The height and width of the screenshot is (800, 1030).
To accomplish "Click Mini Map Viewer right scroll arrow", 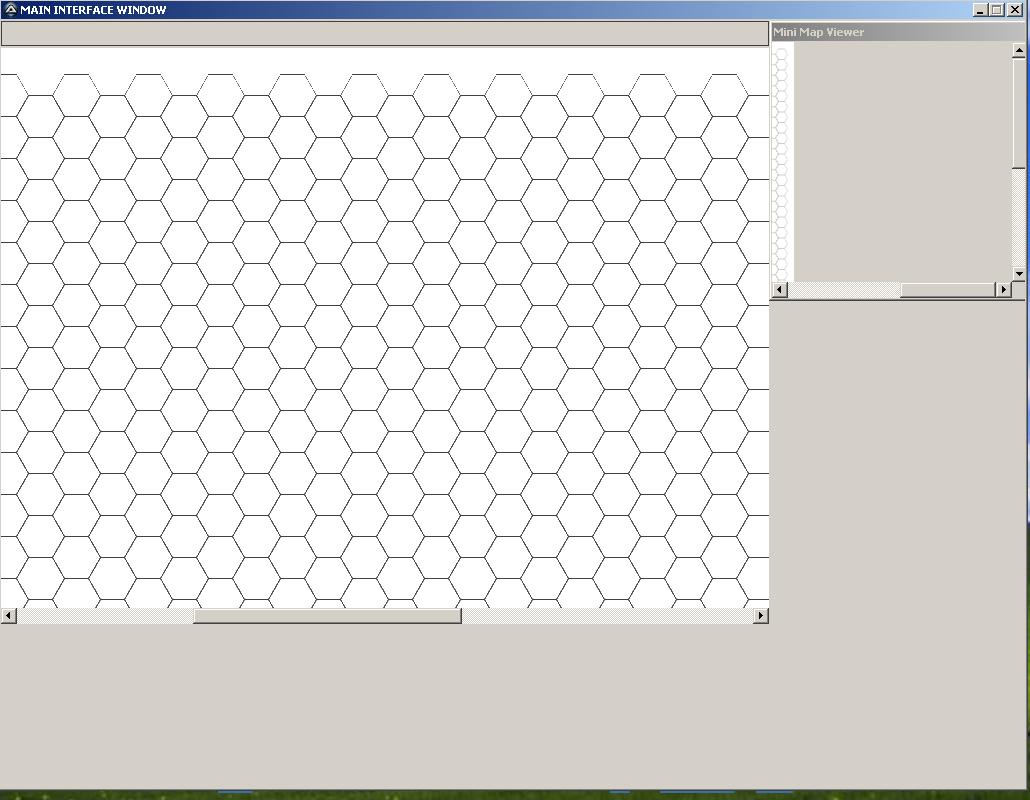I will [1003, 289].
